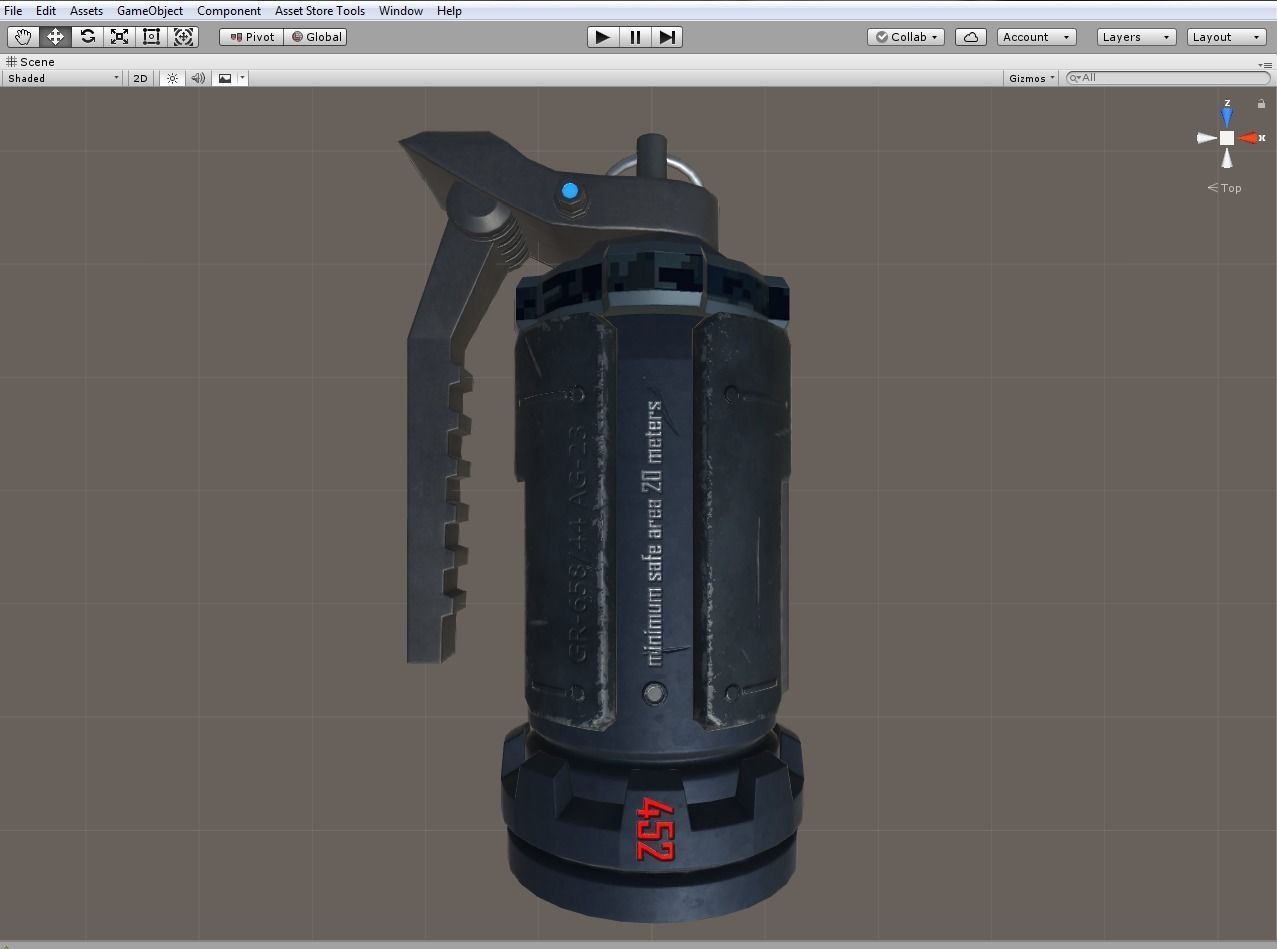This screenshot has width=1277, height=949.
Task: Open the Layout dropdown
Action: click(x=1227, y=37)
